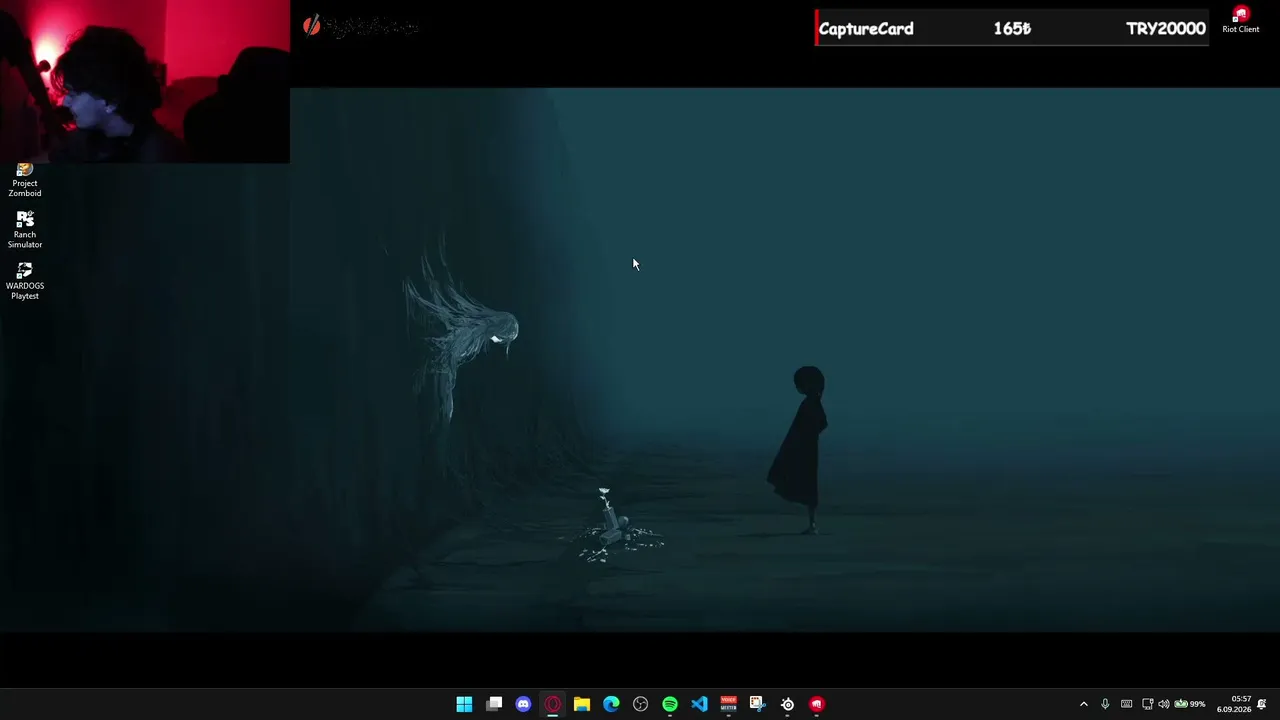The height and width of the screenshot is (720, 1280).
Task: Open the touch keyboard tray icon
Action: [x=1126, y=704]
